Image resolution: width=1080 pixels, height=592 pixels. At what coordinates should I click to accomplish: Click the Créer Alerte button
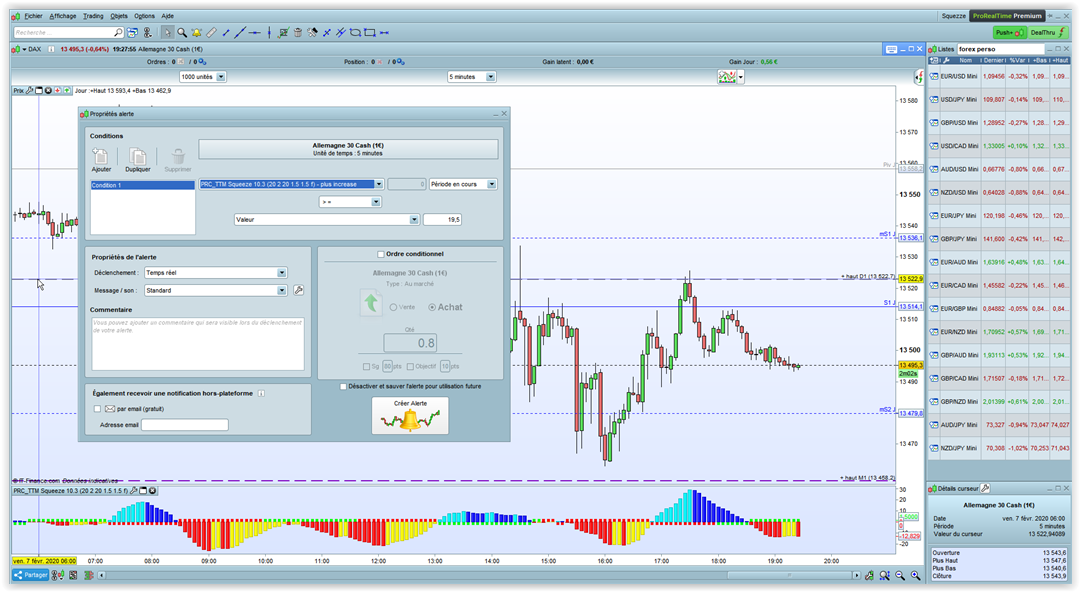[x=410, y=416]
